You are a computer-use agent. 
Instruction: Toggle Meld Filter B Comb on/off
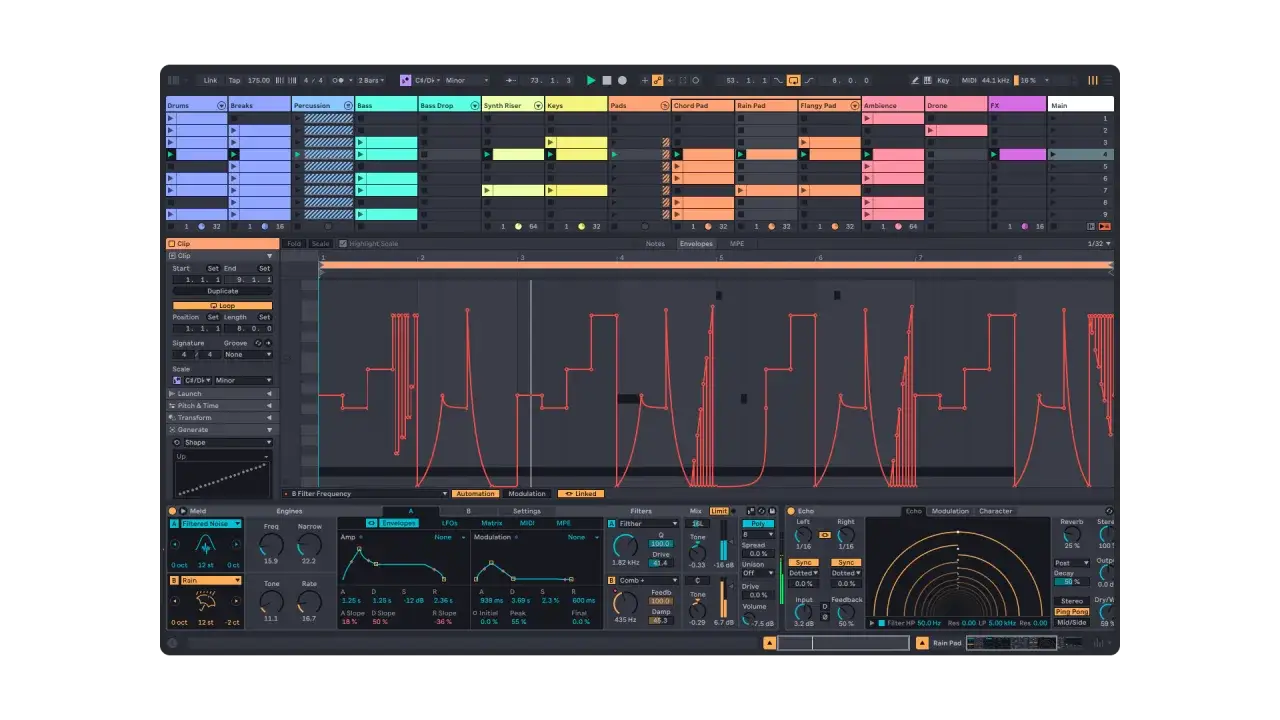[x=612, y=580]
